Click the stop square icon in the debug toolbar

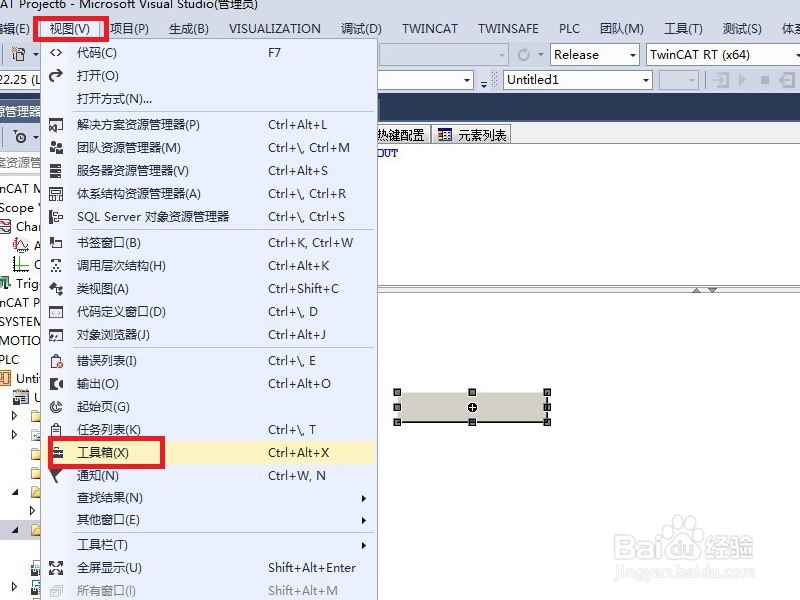tap(764, 80)
